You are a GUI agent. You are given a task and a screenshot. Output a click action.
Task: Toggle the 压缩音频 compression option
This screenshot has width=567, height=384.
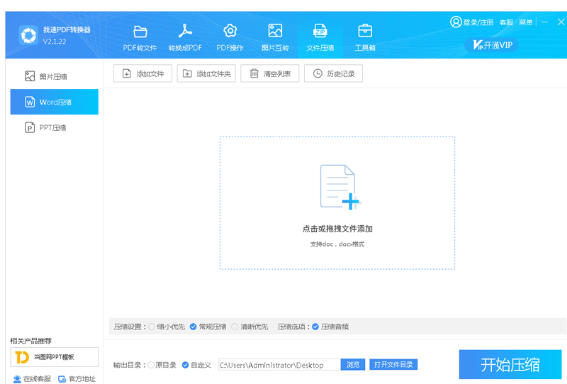coord(315,327)
